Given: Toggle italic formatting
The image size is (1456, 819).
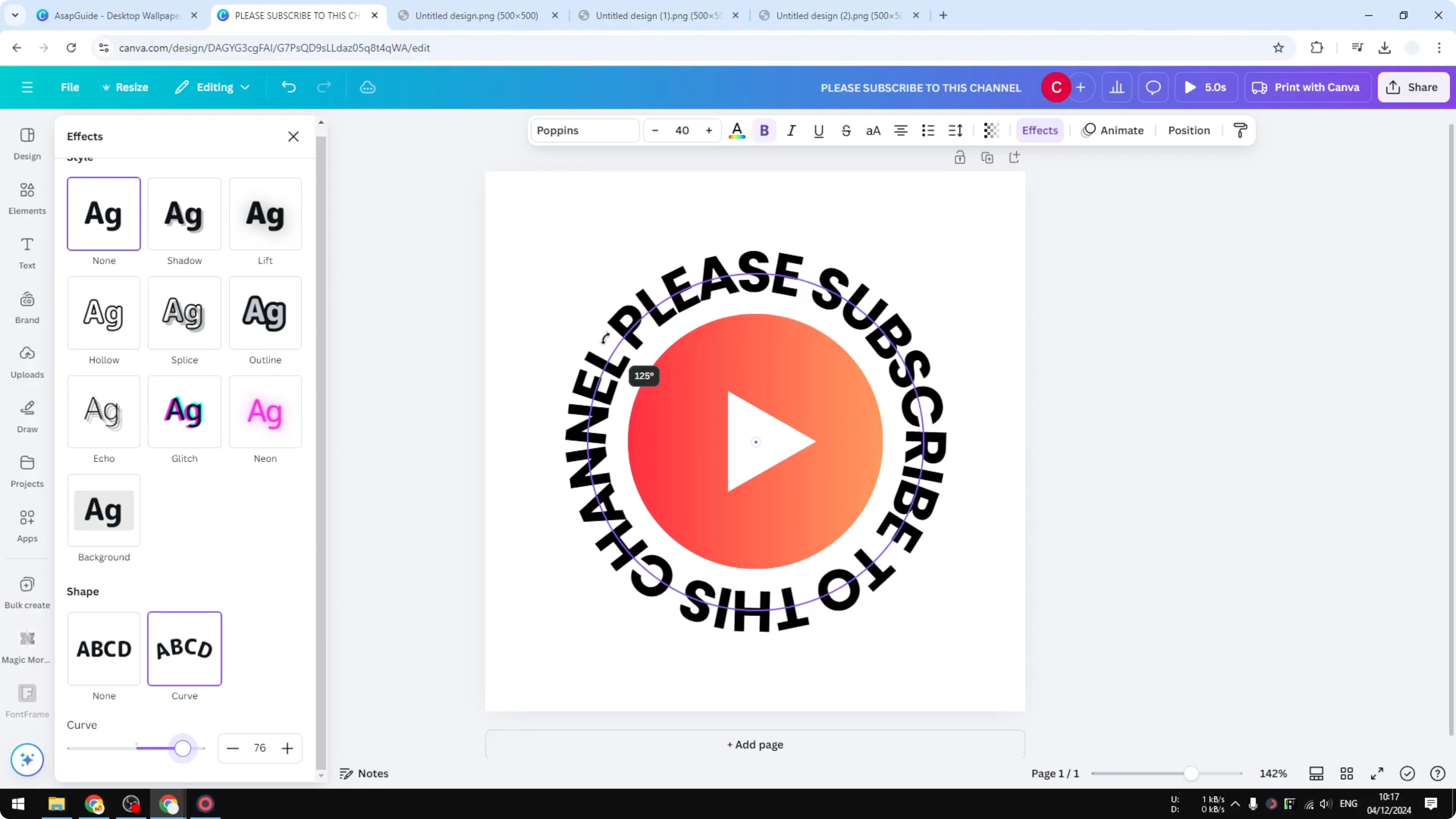Looking at the screenshot, I should (791, 131).
